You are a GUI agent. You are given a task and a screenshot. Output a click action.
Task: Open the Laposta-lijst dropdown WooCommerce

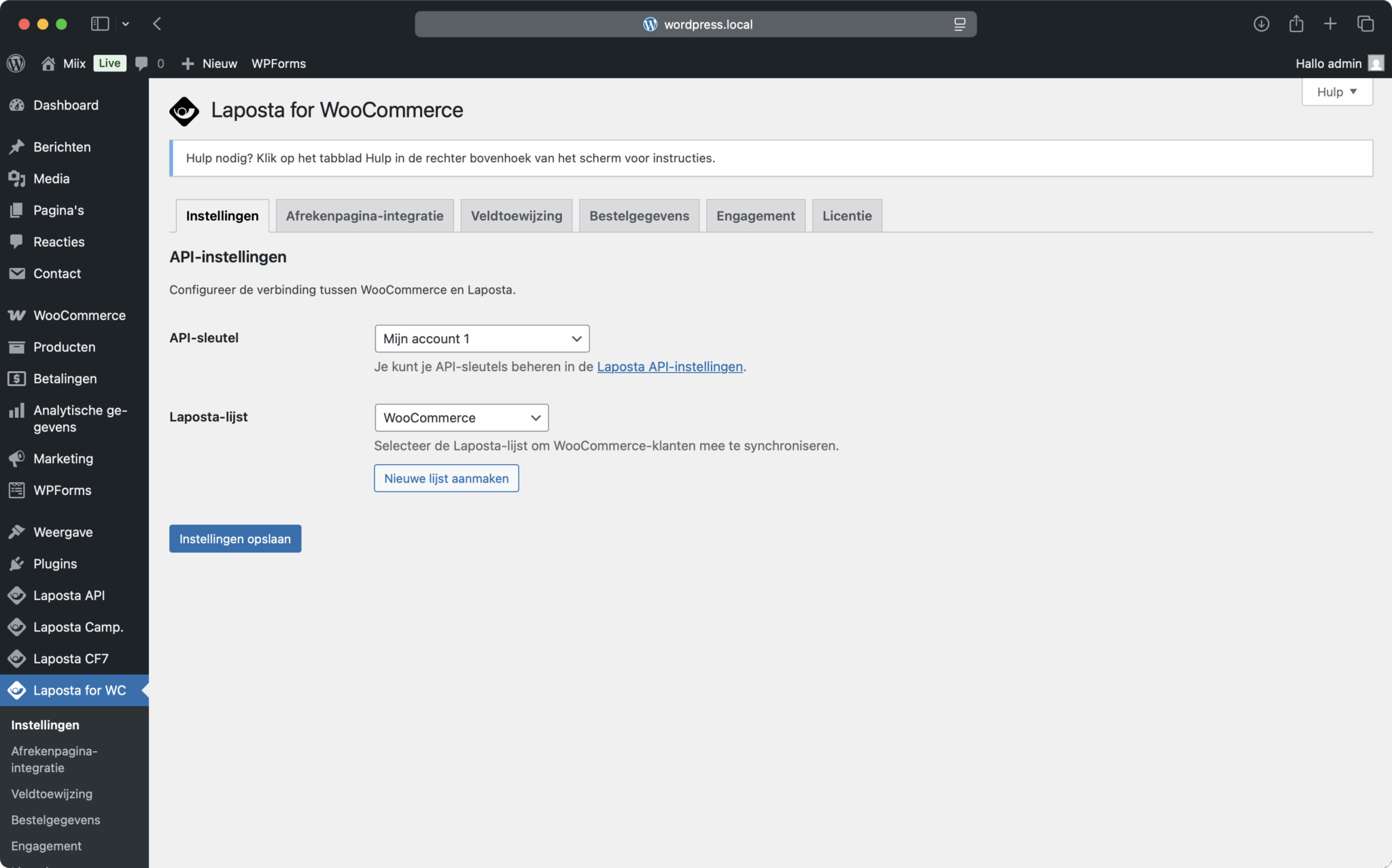[x=462, y=417]
